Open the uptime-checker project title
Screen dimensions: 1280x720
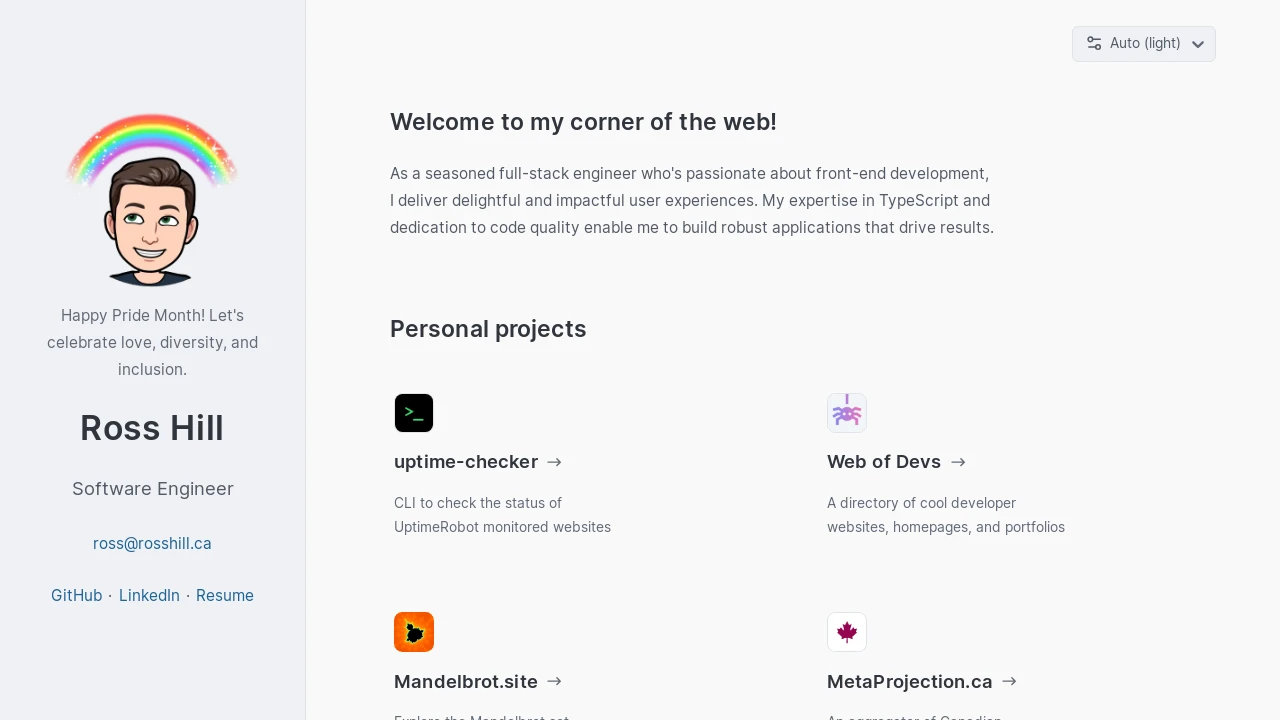pos(466,462)
